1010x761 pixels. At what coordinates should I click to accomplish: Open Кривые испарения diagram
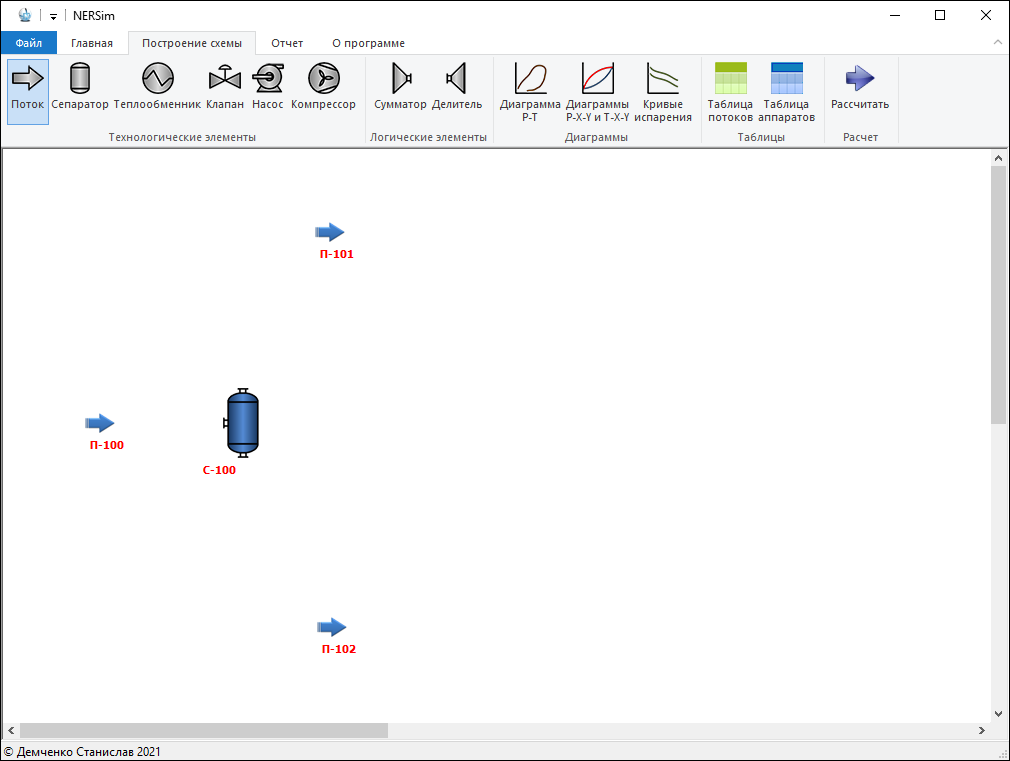point(663,92)
